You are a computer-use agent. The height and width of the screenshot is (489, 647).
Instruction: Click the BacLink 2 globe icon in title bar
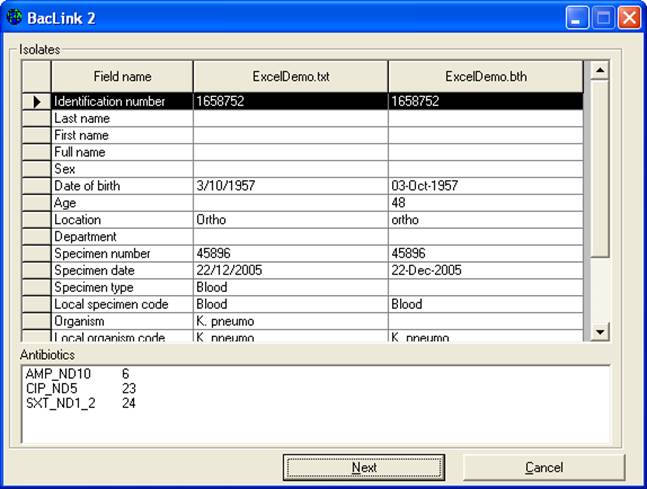point(14,18)
